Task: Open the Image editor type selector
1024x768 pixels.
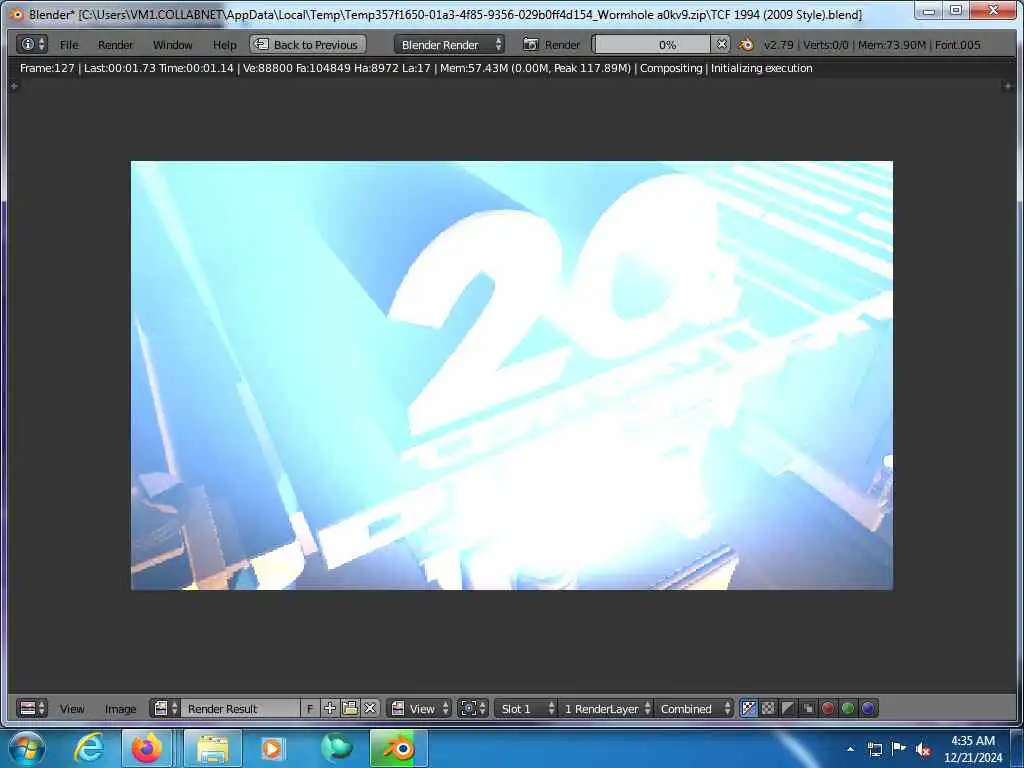Action: [x=31, y=708]
